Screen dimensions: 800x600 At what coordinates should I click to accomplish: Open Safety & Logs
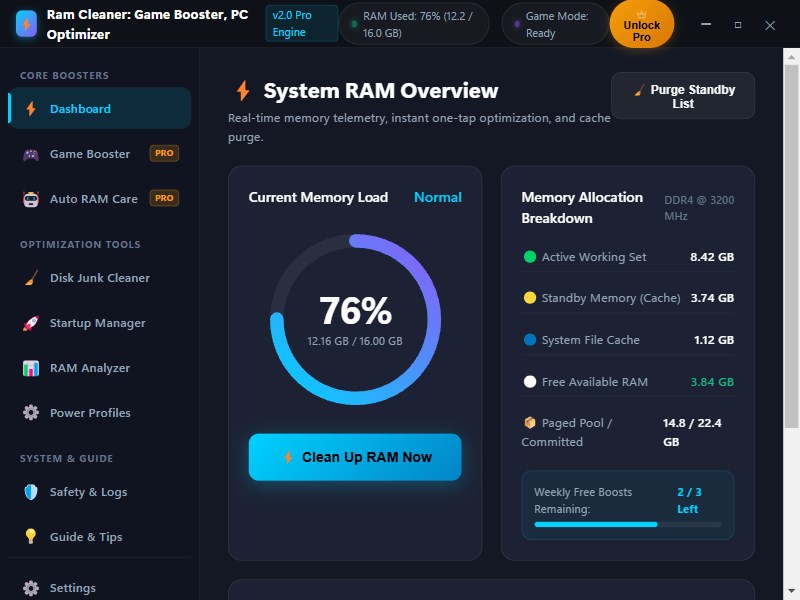tap(99, 492)
